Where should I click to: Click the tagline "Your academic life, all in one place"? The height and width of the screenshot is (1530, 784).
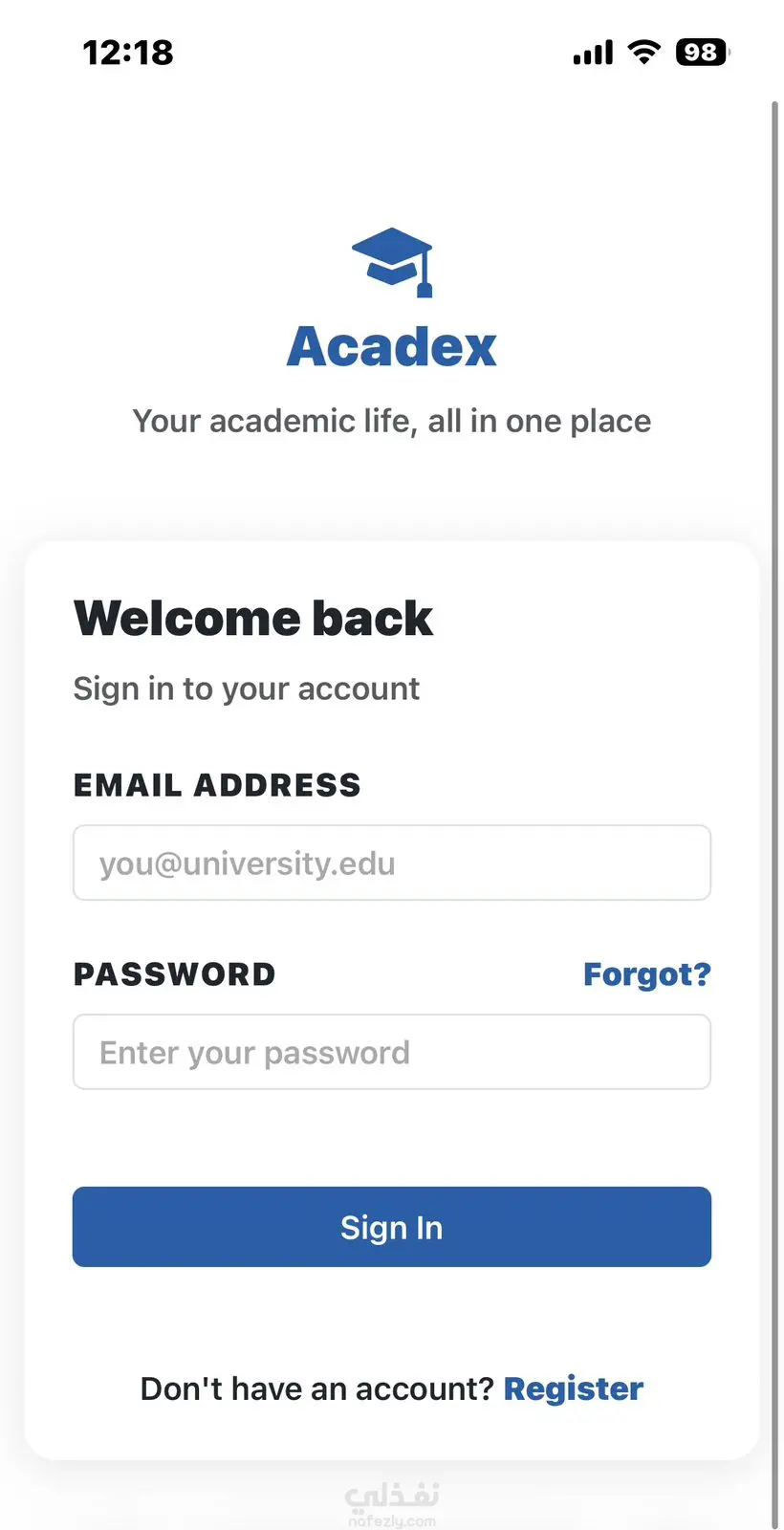pyautogui.click(x=392, y=421)
